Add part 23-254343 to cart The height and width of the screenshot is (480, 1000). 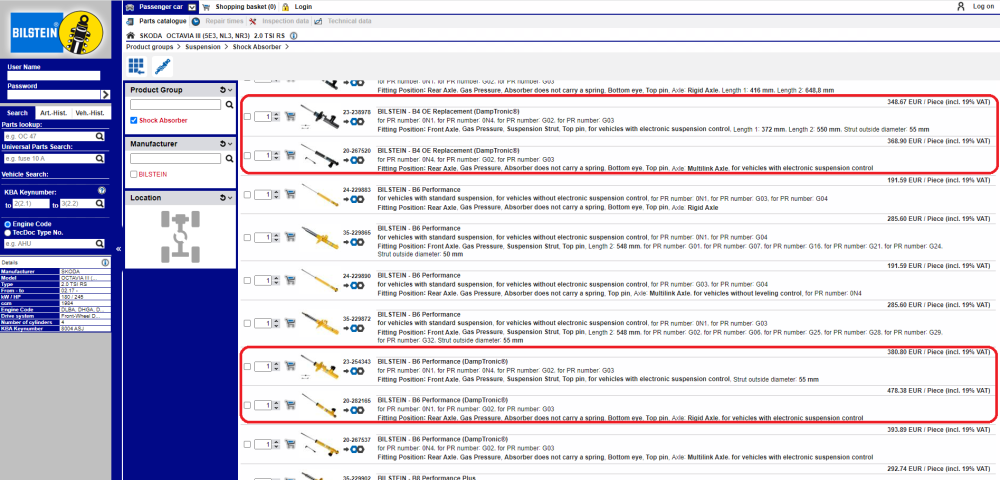coord(290,366)
